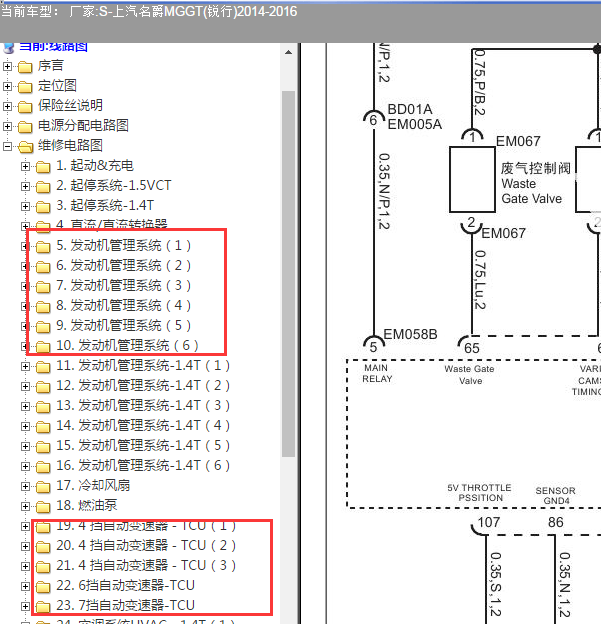Click folder icon of 2. 起停系统-1.5VCT

click(43, 187)
